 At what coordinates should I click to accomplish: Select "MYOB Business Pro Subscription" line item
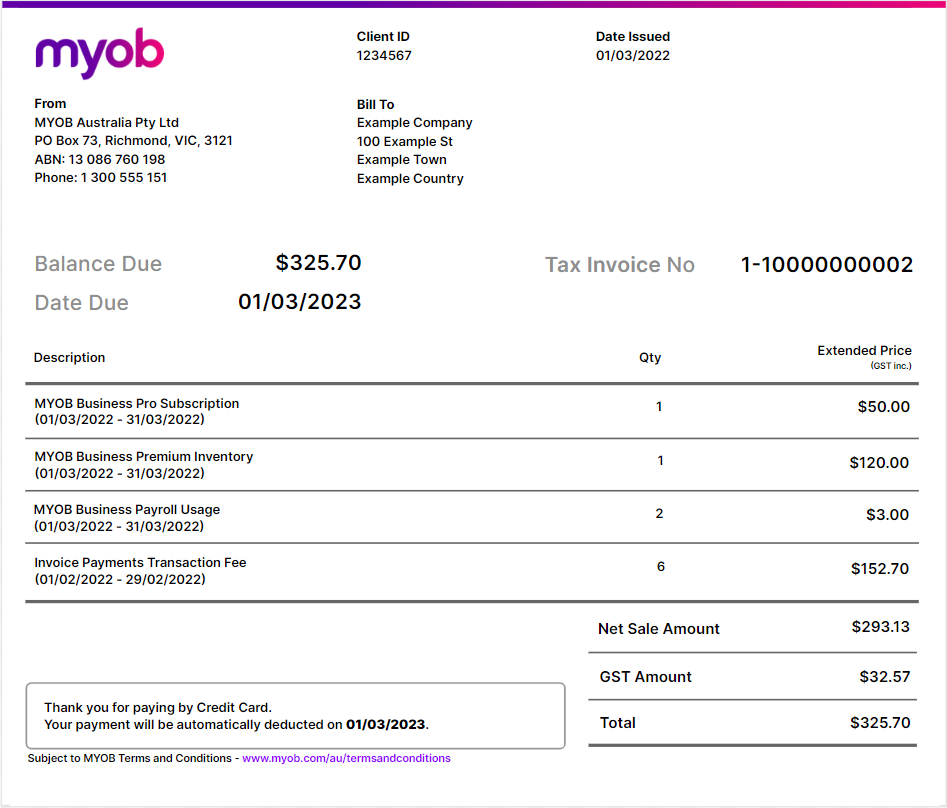pyautogui.click(x=136, y=403)
